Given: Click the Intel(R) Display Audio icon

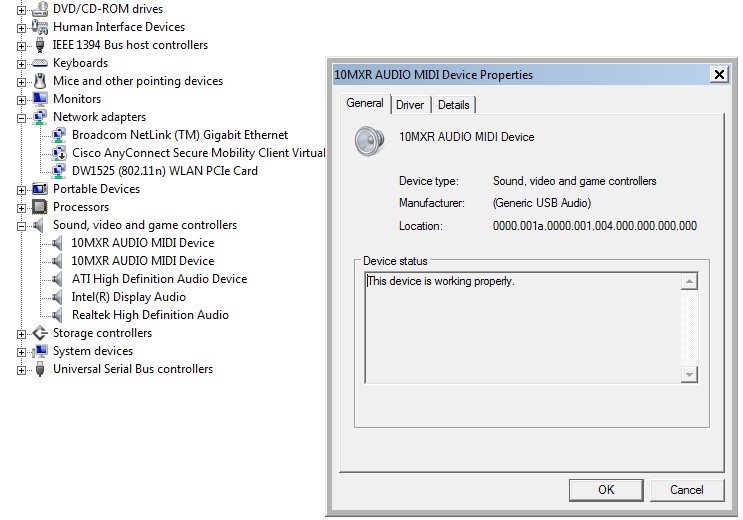Looking at the screenshot, I should [57, 297].
